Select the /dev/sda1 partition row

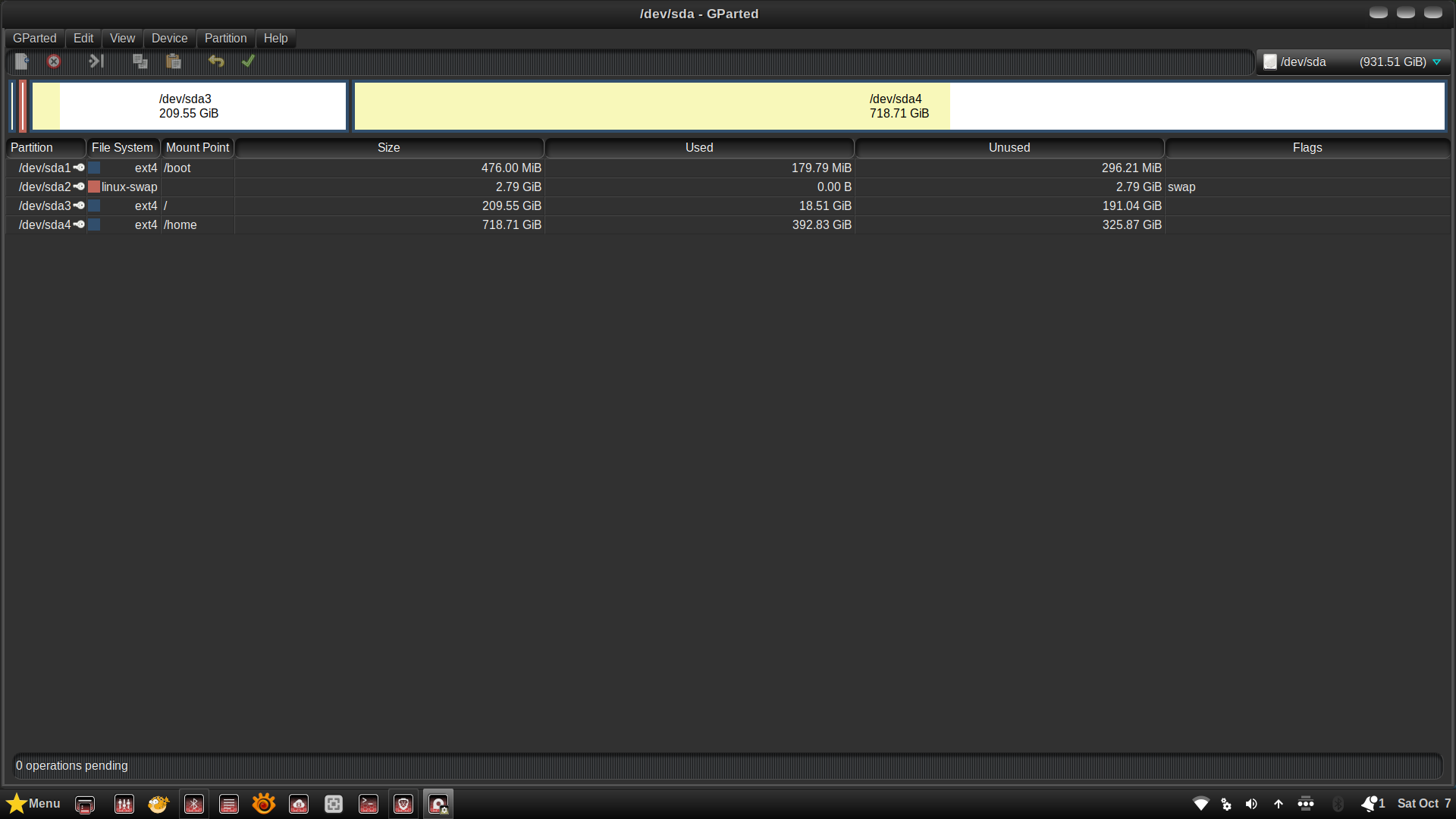tap(728, 168)
